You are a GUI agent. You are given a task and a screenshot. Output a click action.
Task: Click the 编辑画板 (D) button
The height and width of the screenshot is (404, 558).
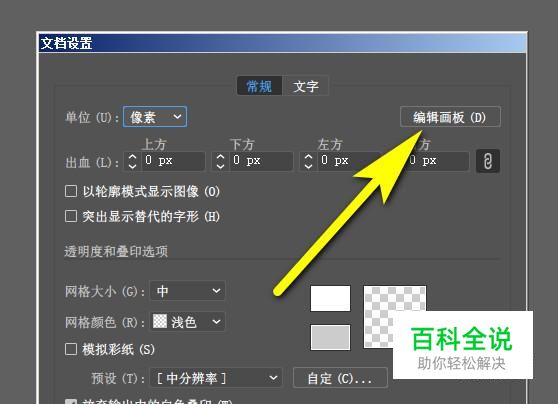pyautogui.click(x=450, y=117)
